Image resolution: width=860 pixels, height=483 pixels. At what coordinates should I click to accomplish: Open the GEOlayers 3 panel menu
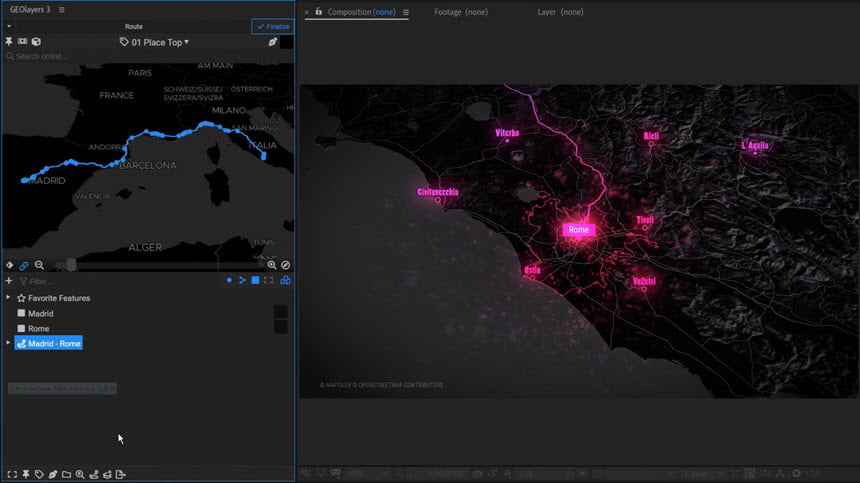tap(61, 10)
